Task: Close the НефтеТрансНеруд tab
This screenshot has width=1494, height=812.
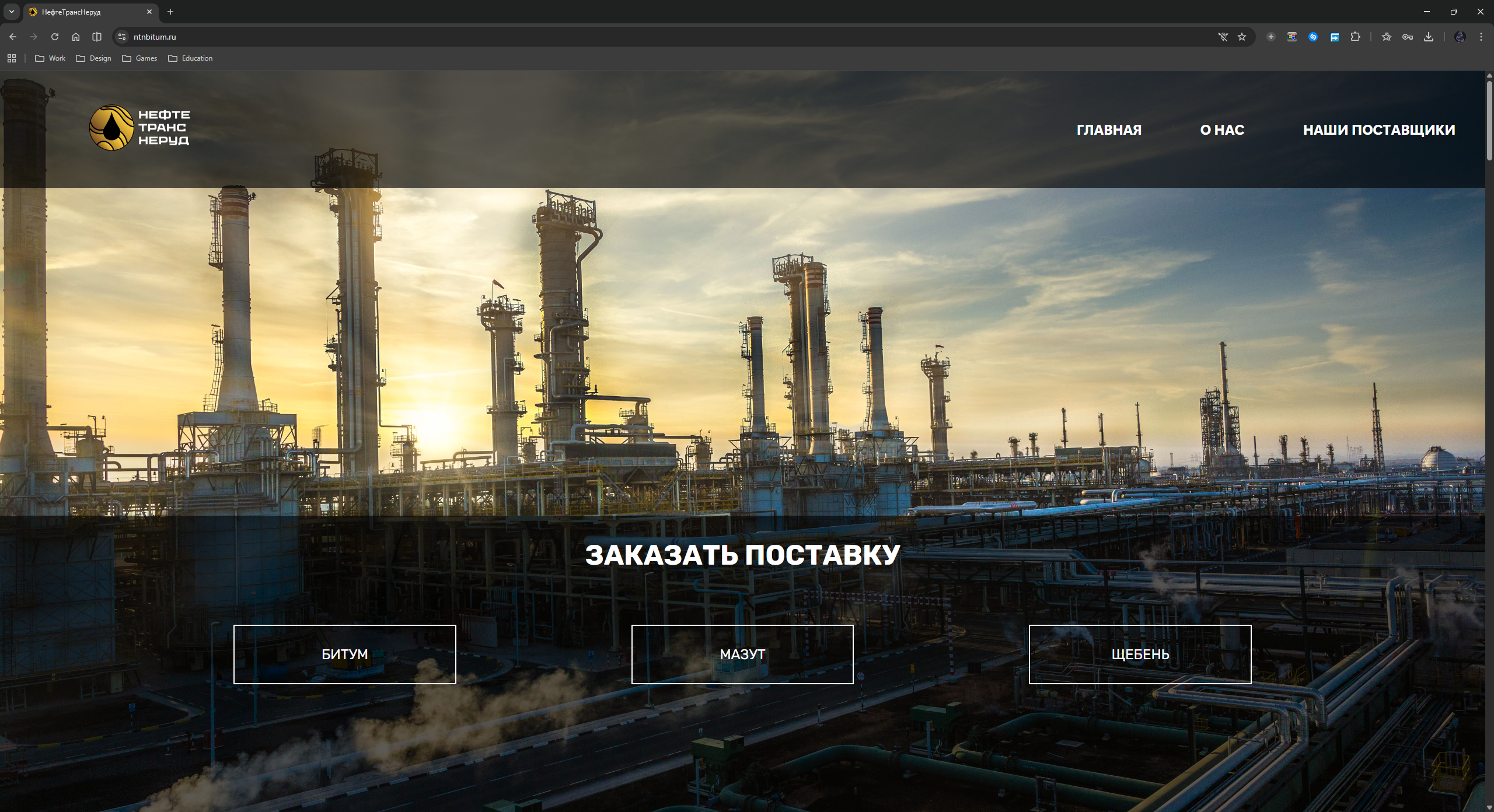Action: [149, 12]
